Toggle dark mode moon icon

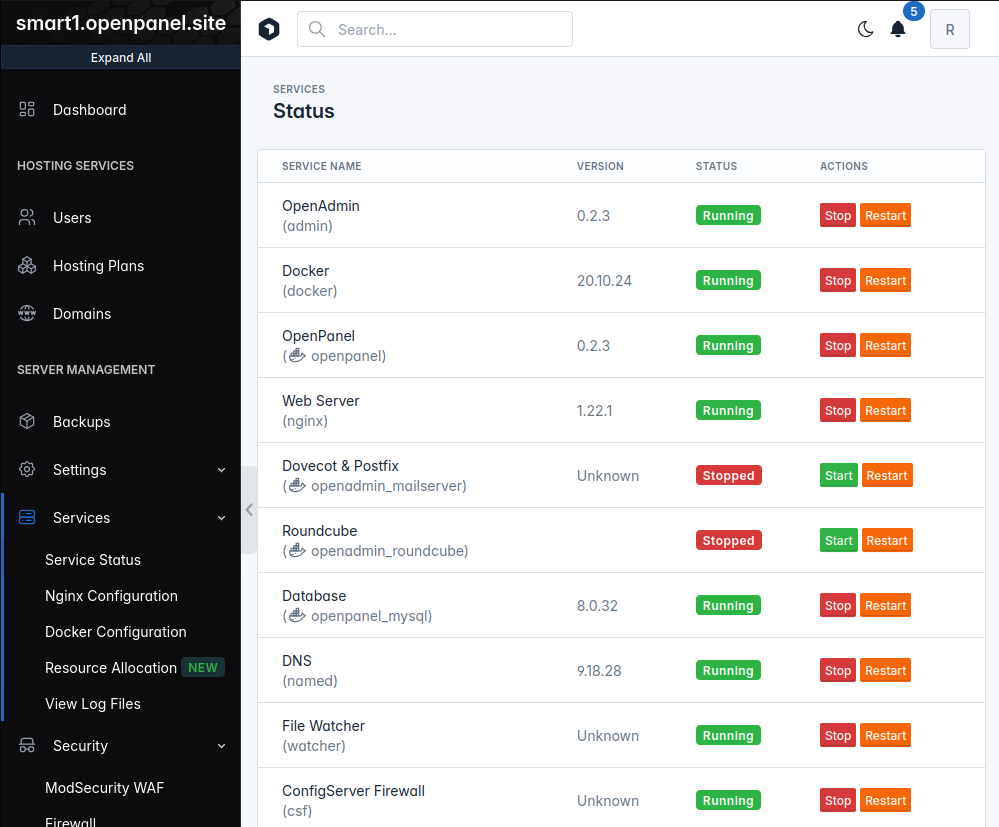[x=865, y=29]
